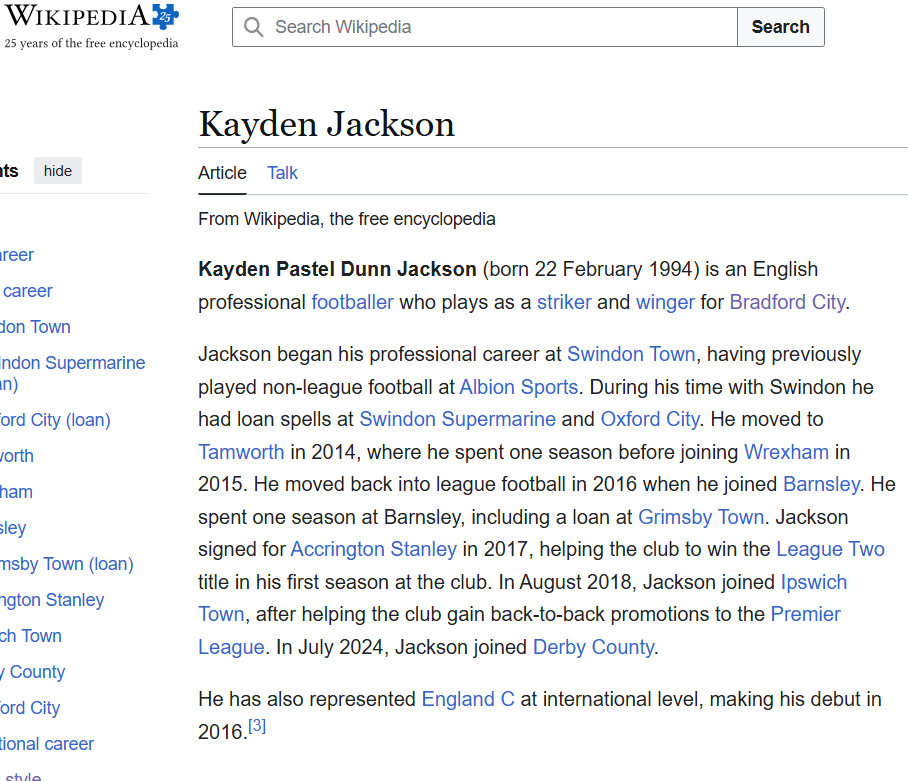Select the Article tab
The width and height of the screenshot is (908, 781).
(222, 173)
